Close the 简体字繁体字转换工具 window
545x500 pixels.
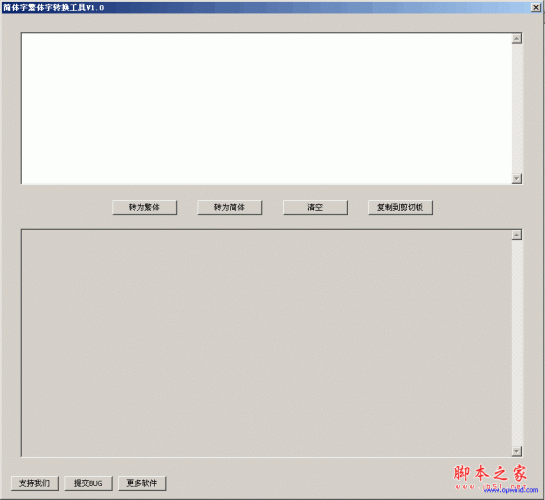click(x=536, y=7)
